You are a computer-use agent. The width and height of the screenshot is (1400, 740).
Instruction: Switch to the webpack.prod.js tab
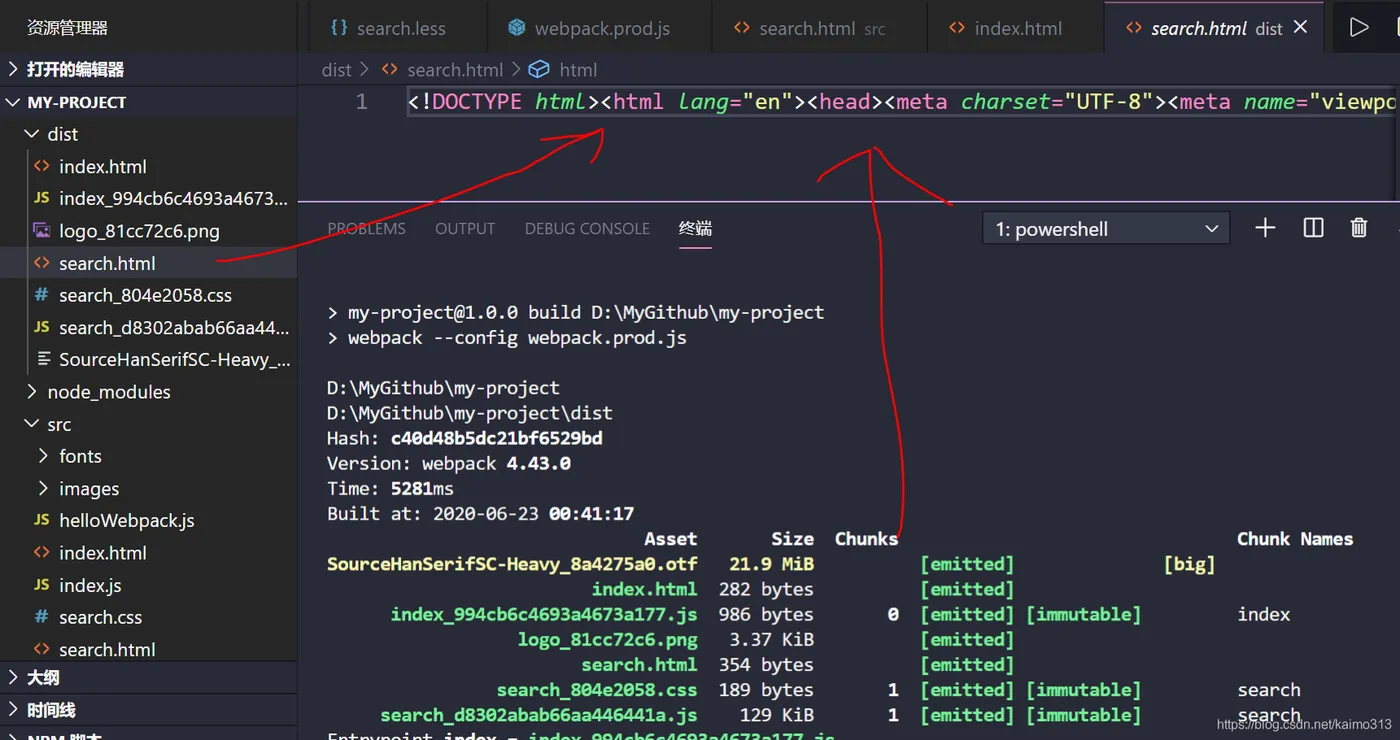(589, 28)
